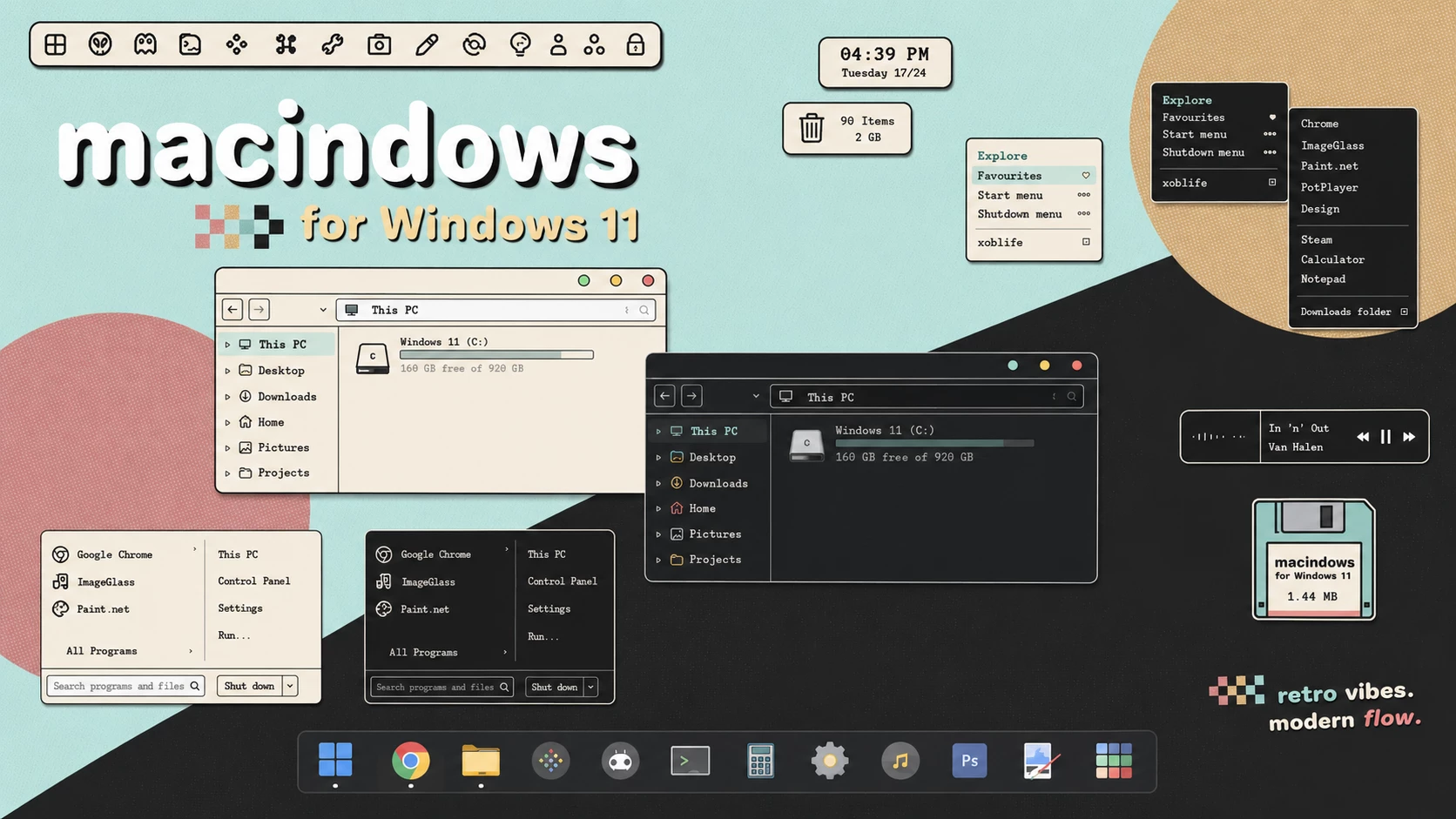Click the ghost icon in top toolbar
The width and height of the screenshot is (1456, 819).
145,44
